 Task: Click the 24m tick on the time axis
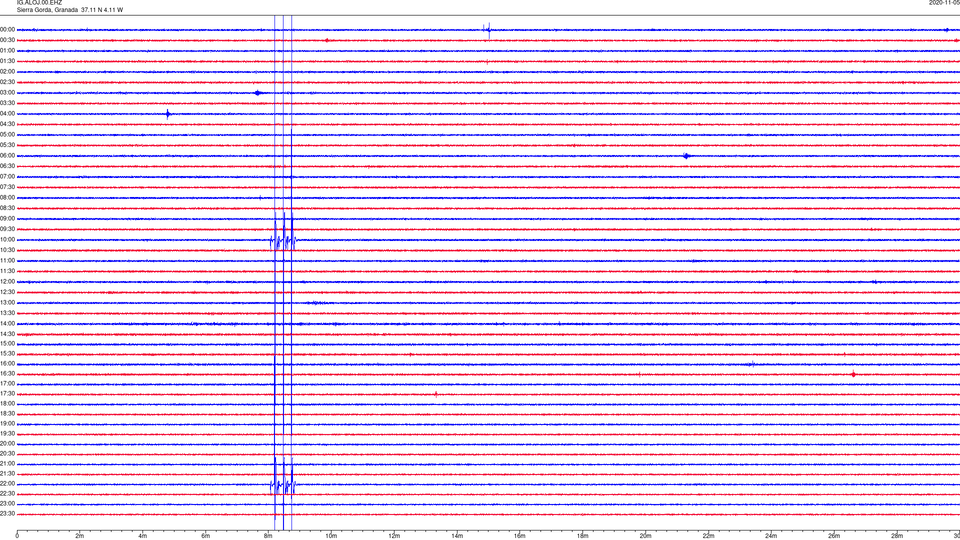point(771,536)
